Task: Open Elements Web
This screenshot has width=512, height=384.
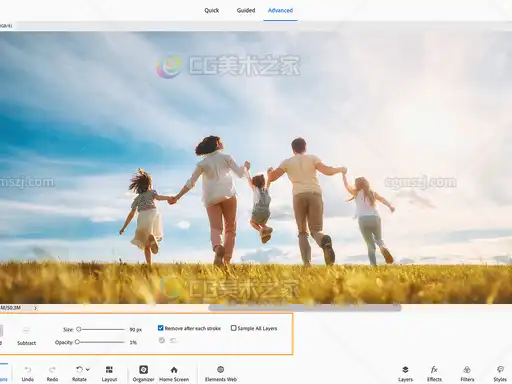Action: click(x=221, y=374)
